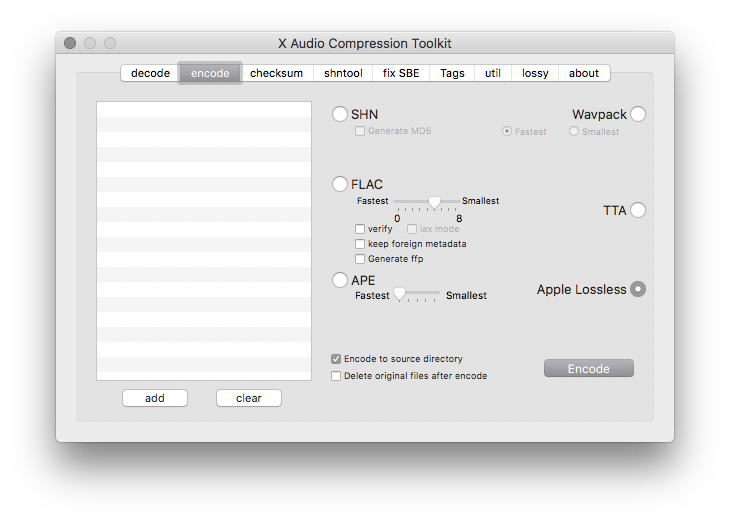This screenshot has width=730, height=522.
Task: Click the FLAC compression level slider
Action: [427, 202]
